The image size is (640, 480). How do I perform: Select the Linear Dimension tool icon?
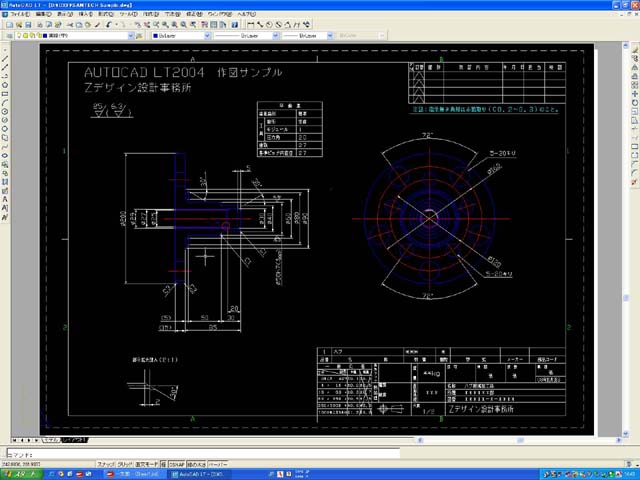(x=251, y=25)
